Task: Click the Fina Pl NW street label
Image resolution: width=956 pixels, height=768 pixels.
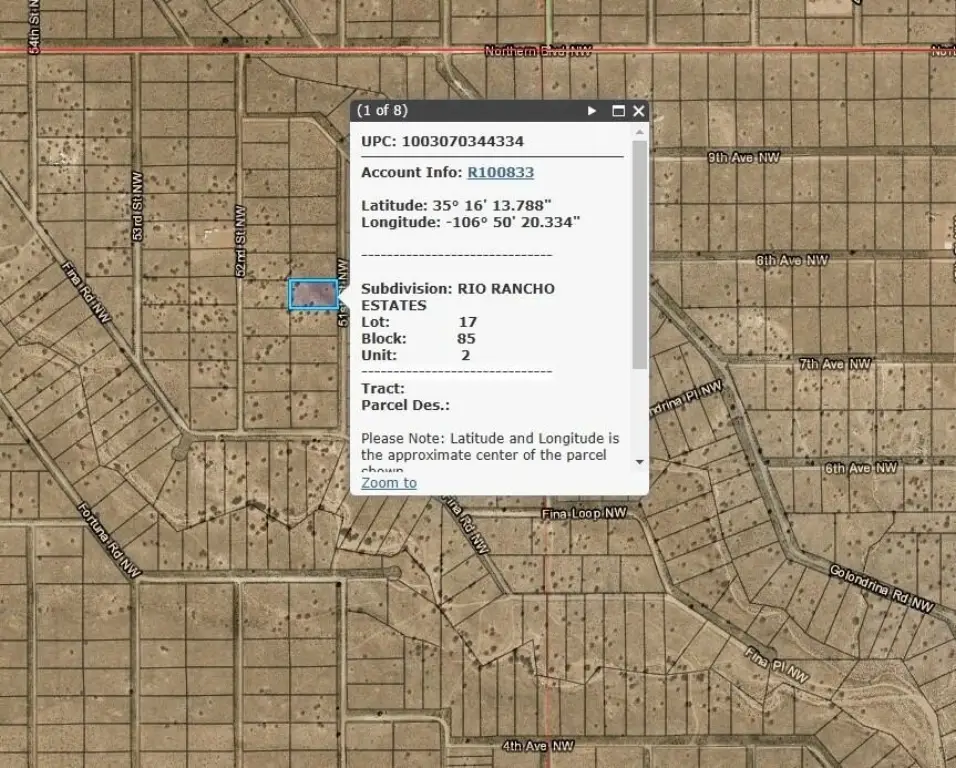Action: (x=776, y=664)
